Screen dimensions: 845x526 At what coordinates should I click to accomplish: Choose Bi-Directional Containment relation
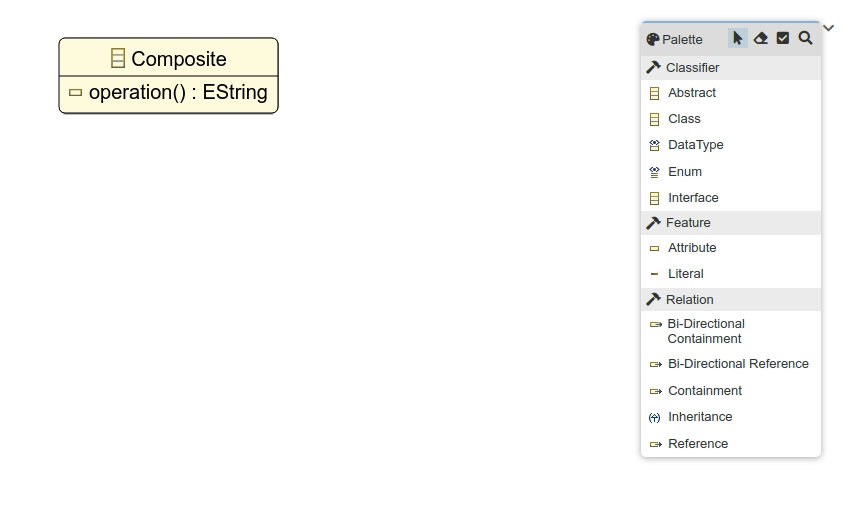(x=705, y=331)
